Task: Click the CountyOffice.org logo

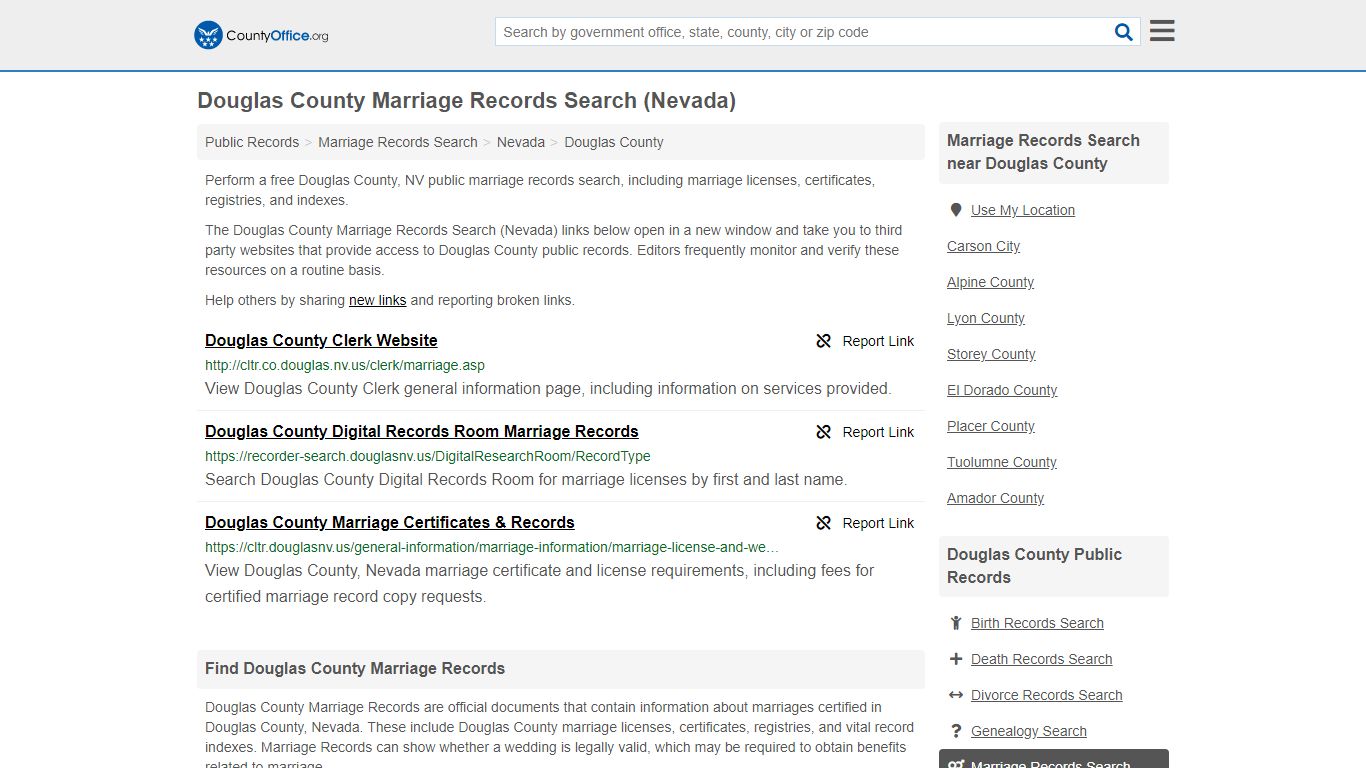Action: pyautogui.click(x=261, y=35)
